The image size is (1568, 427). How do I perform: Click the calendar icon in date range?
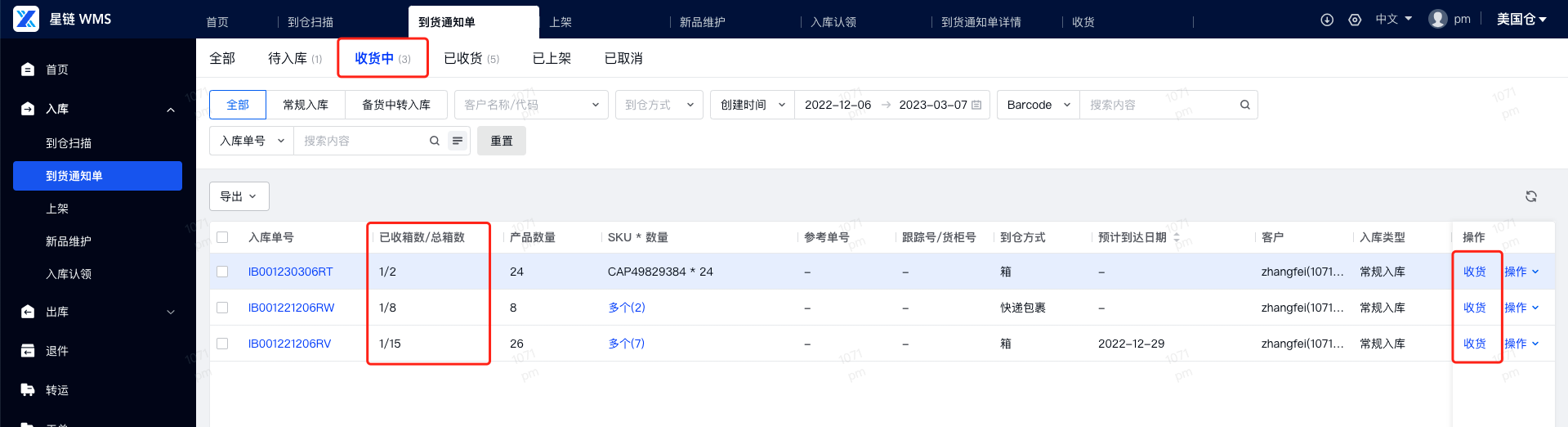point(976,105)
